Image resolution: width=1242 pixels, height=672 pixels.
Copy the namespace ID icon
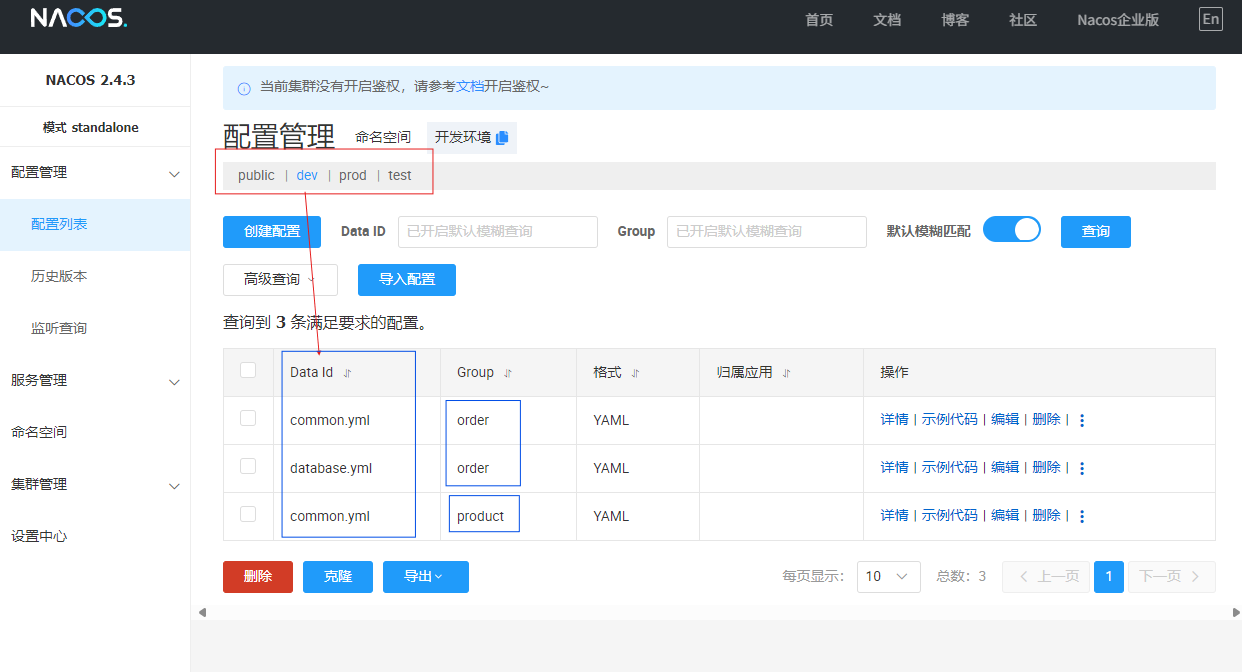tap(502, 137)
